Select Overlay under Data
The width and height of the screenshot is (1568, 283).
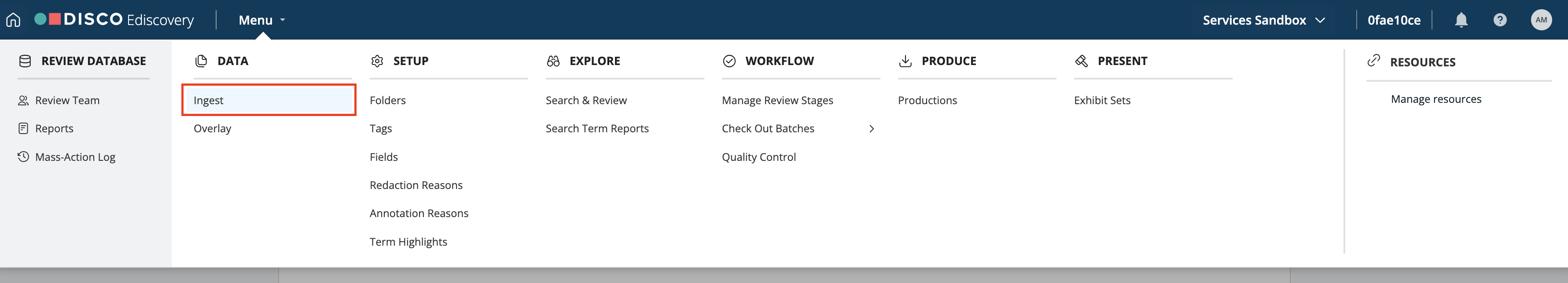[x=213, y=129]
